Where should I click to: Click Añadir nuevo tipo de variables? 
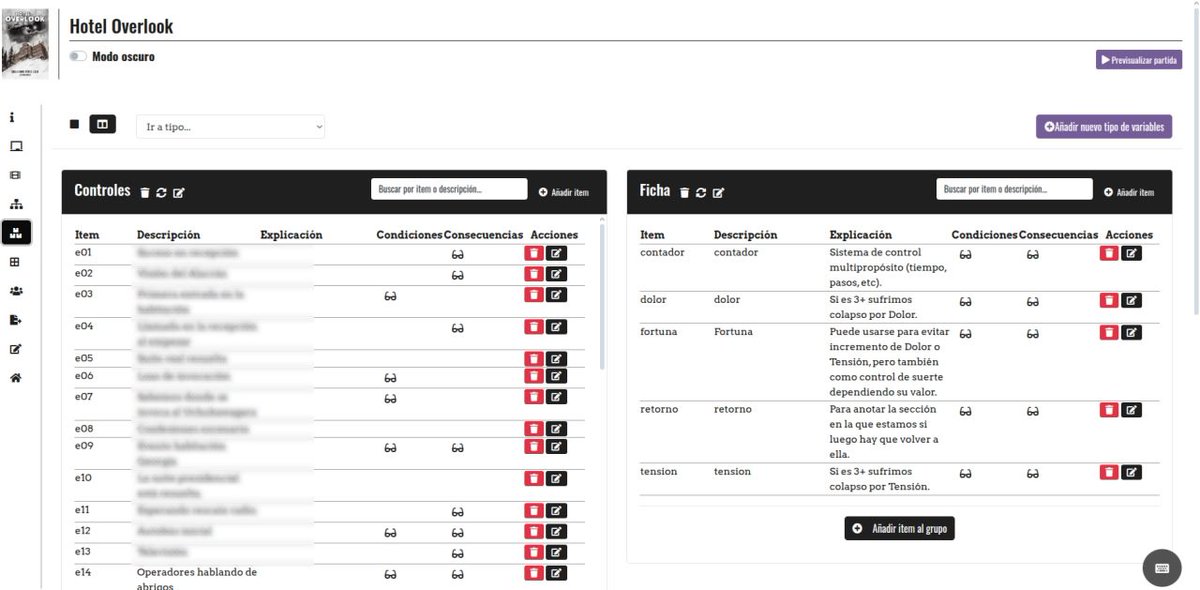click(1104, 126)
